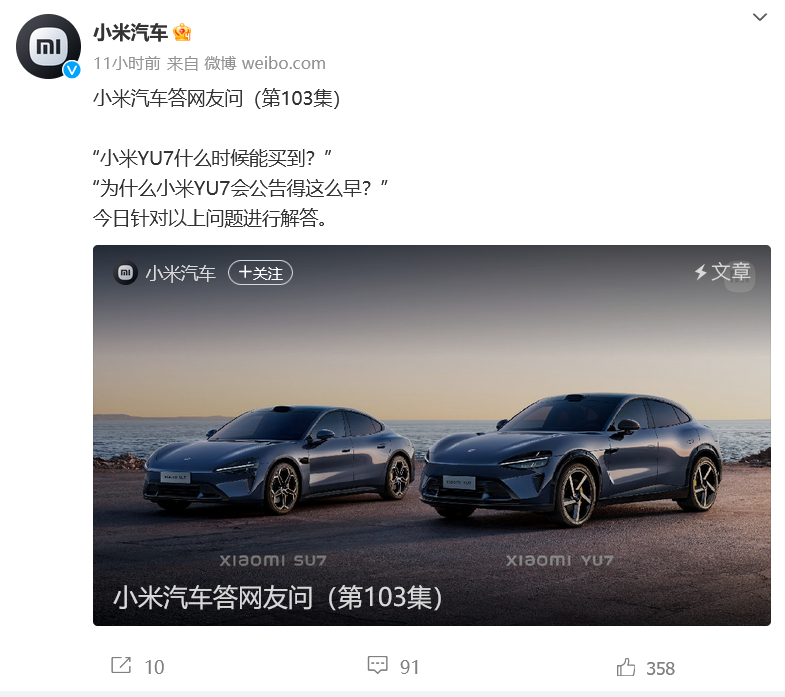Click the 小米汽车 name inside article card

[x=180, y=273]
